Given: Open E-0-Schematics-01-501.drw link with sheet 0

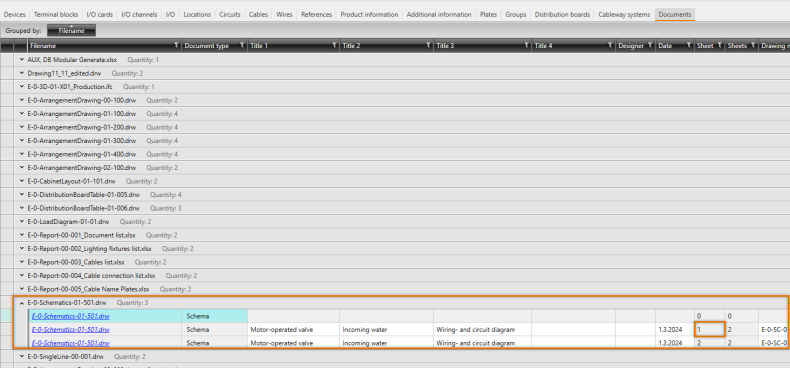Looking at the screenshot, I should (71, 316).
